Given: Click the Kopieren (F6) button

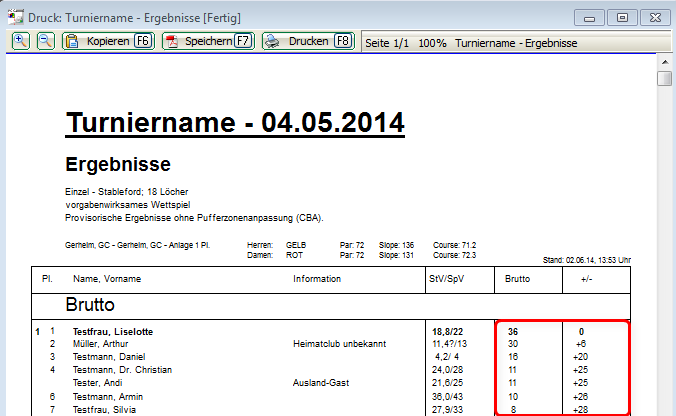Looking at the screenshot, I should coord(108,41).
